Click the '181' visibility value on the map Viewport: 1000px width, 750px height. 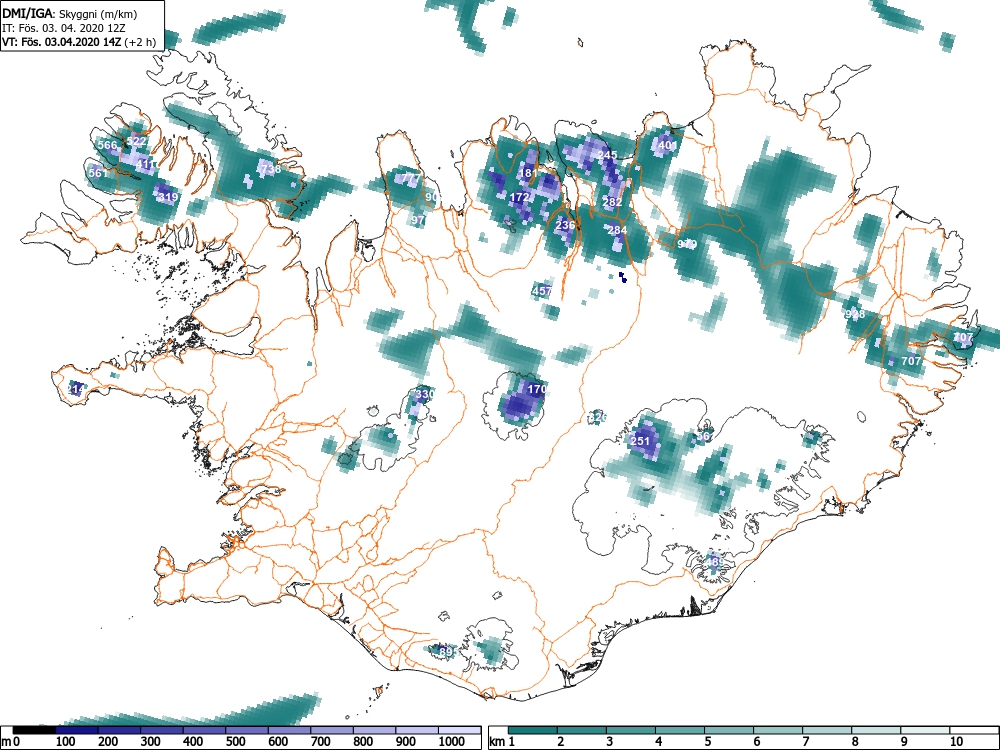click(x=528, y=173)
